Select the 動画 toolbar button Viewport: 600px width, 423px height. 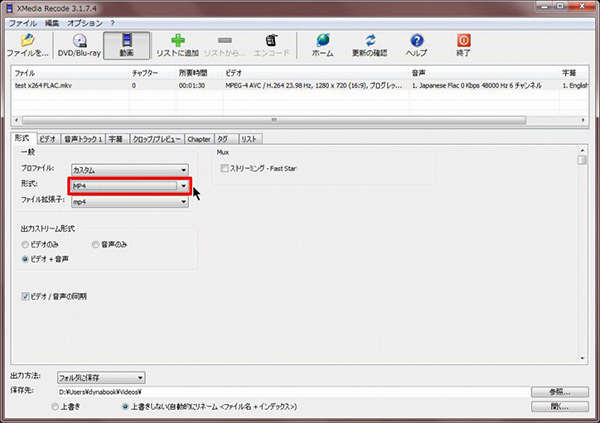[127, 46]
